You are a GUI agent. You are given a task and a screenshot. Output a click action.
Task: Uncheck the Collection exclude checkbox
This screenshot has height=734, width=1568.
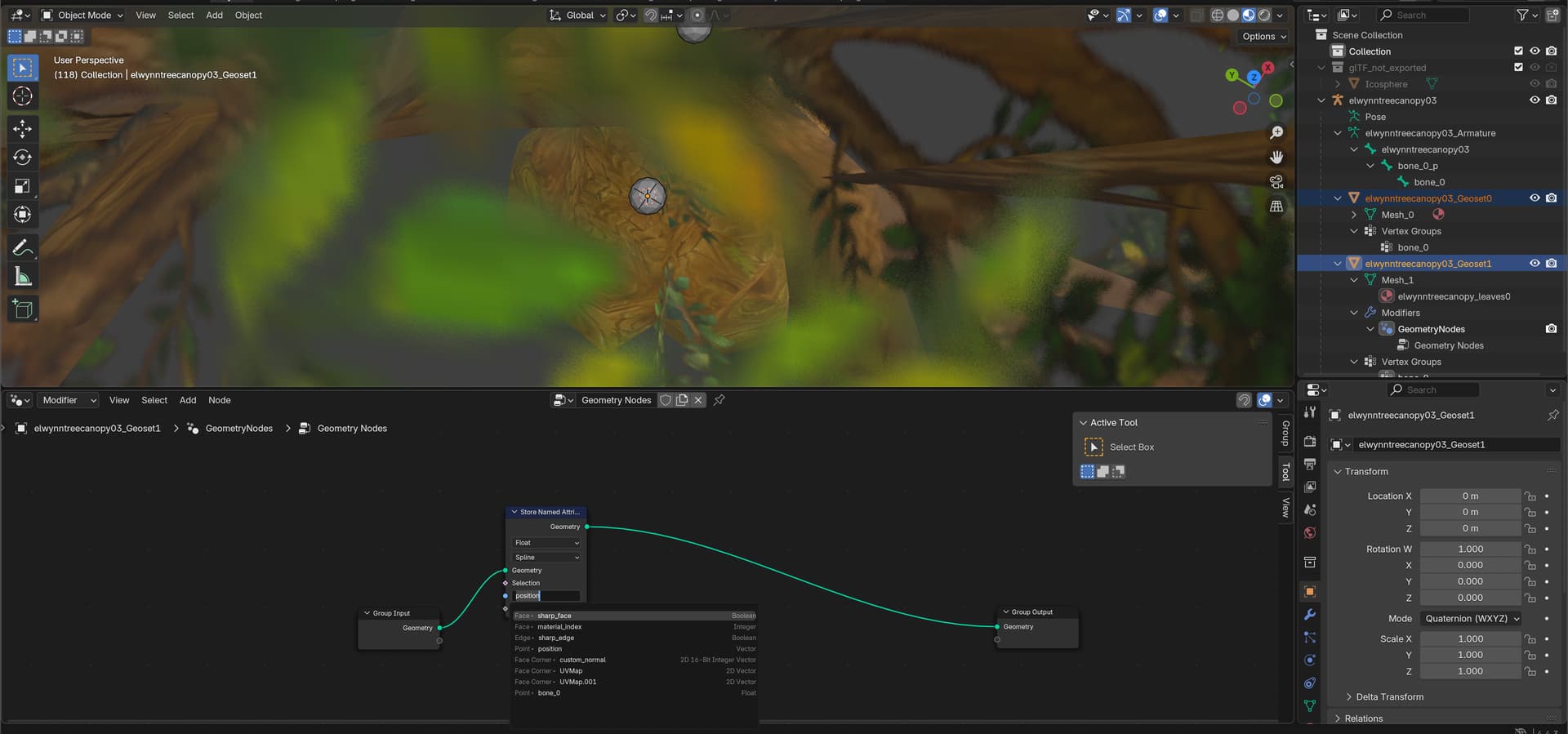tap(1518, 51)
